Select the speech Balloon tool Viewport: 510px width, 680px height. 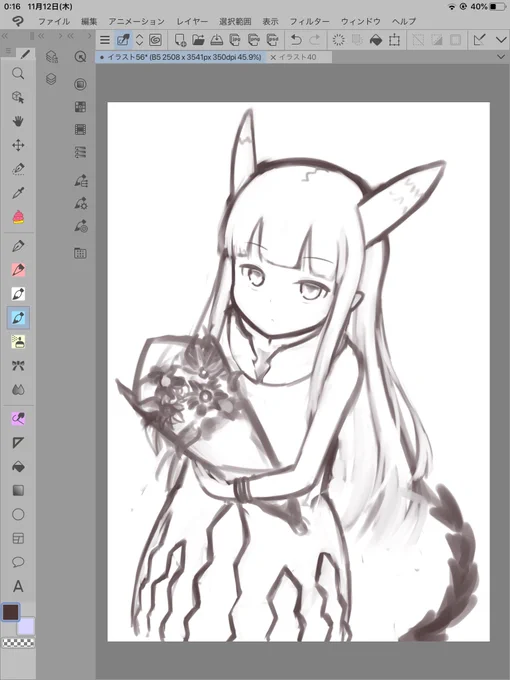tap(18, 562)
